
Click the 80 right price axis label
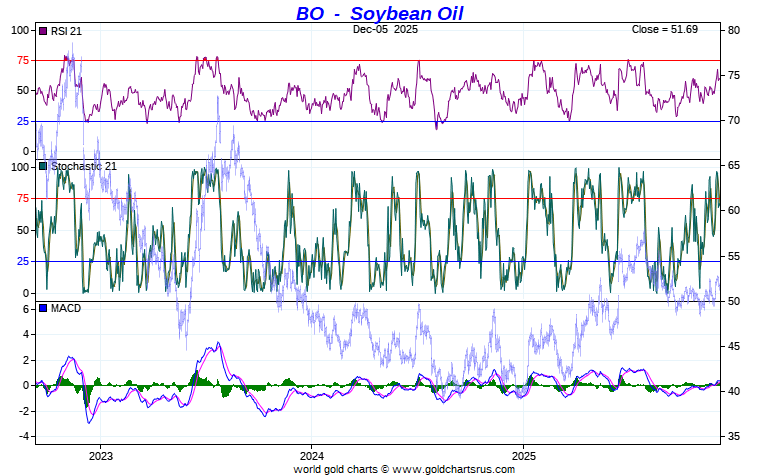[734, 30]
